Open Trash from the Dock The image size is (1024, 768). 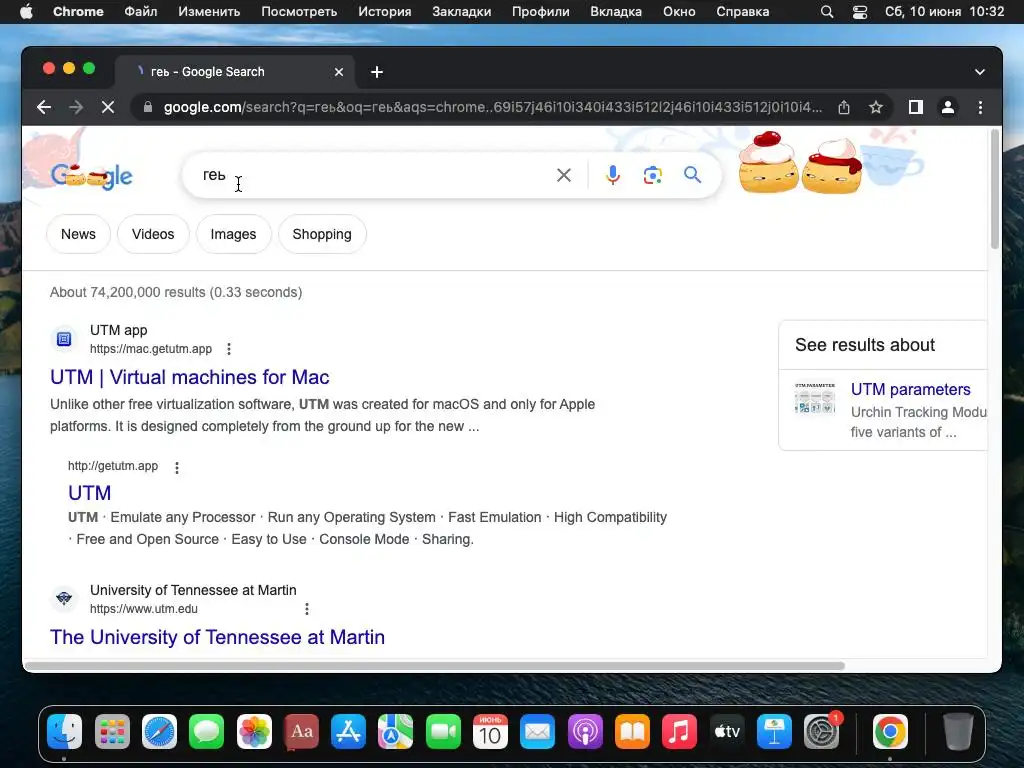(957, 731)
